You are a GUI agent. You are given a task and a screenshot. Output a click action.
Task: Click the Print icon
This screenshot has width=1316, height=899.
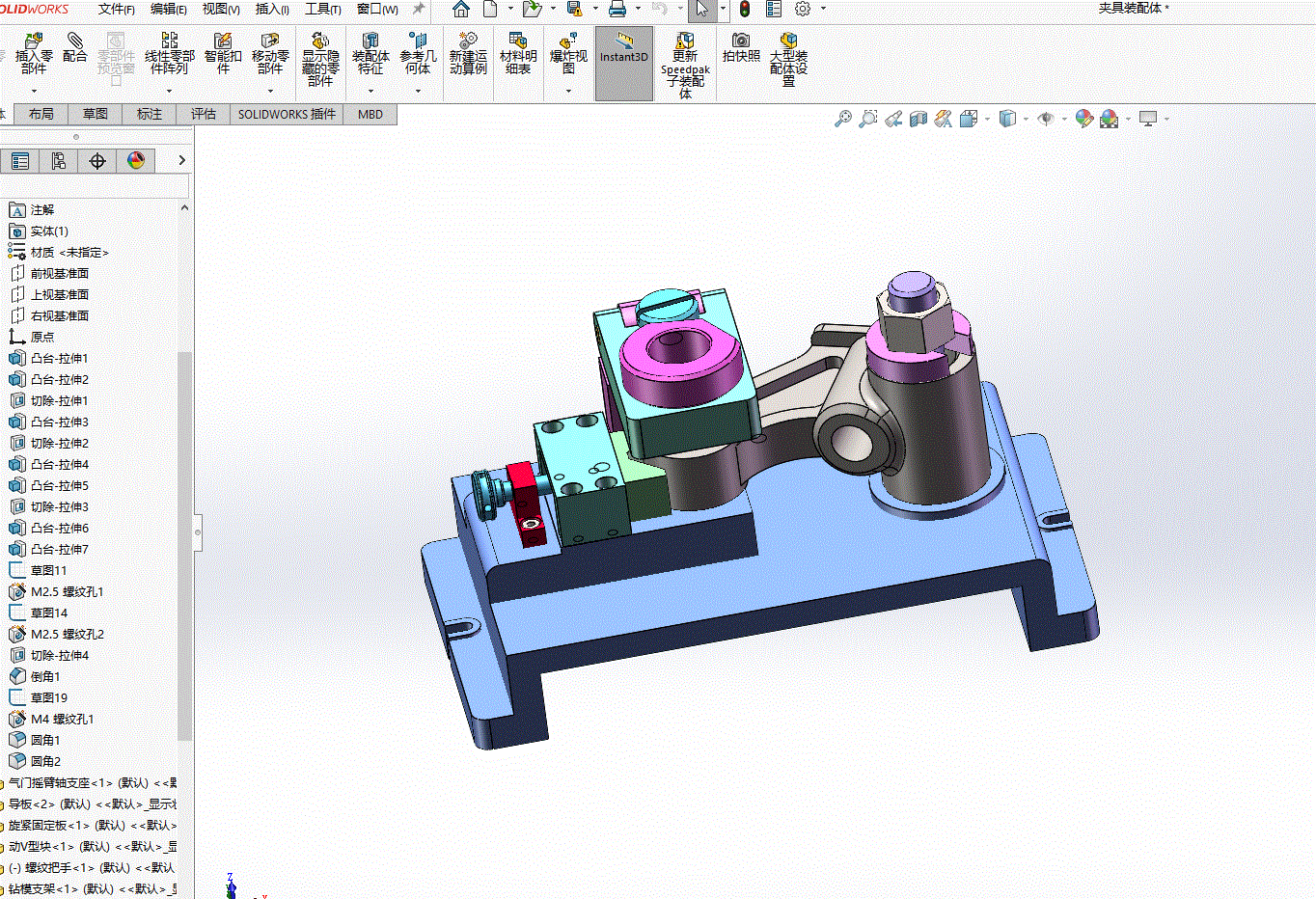coord(617,10)
